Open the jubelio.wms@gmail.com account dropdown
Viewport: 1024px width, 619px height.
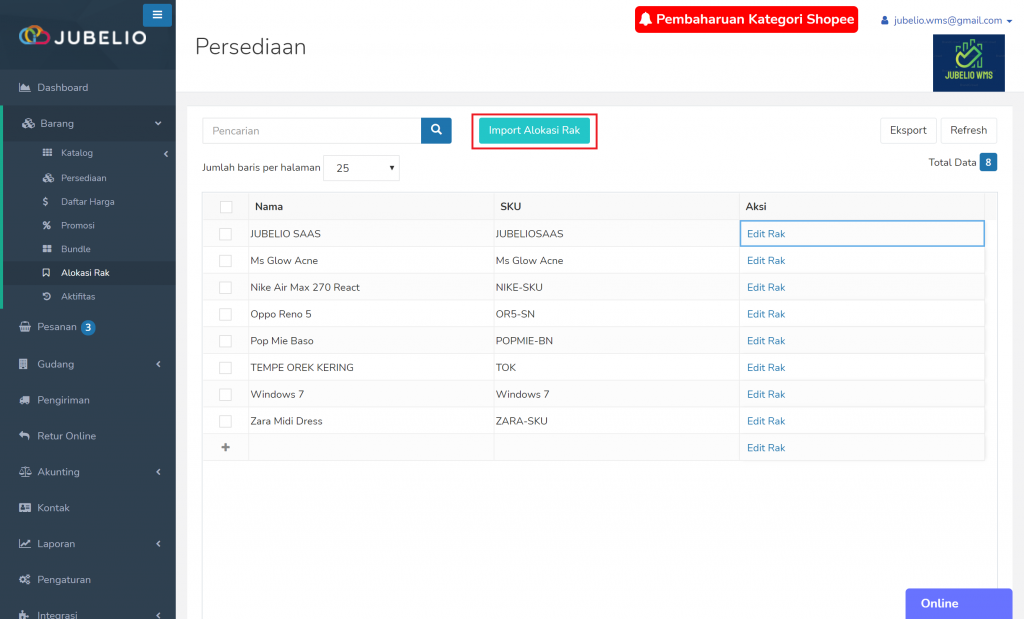pos(946,20)
